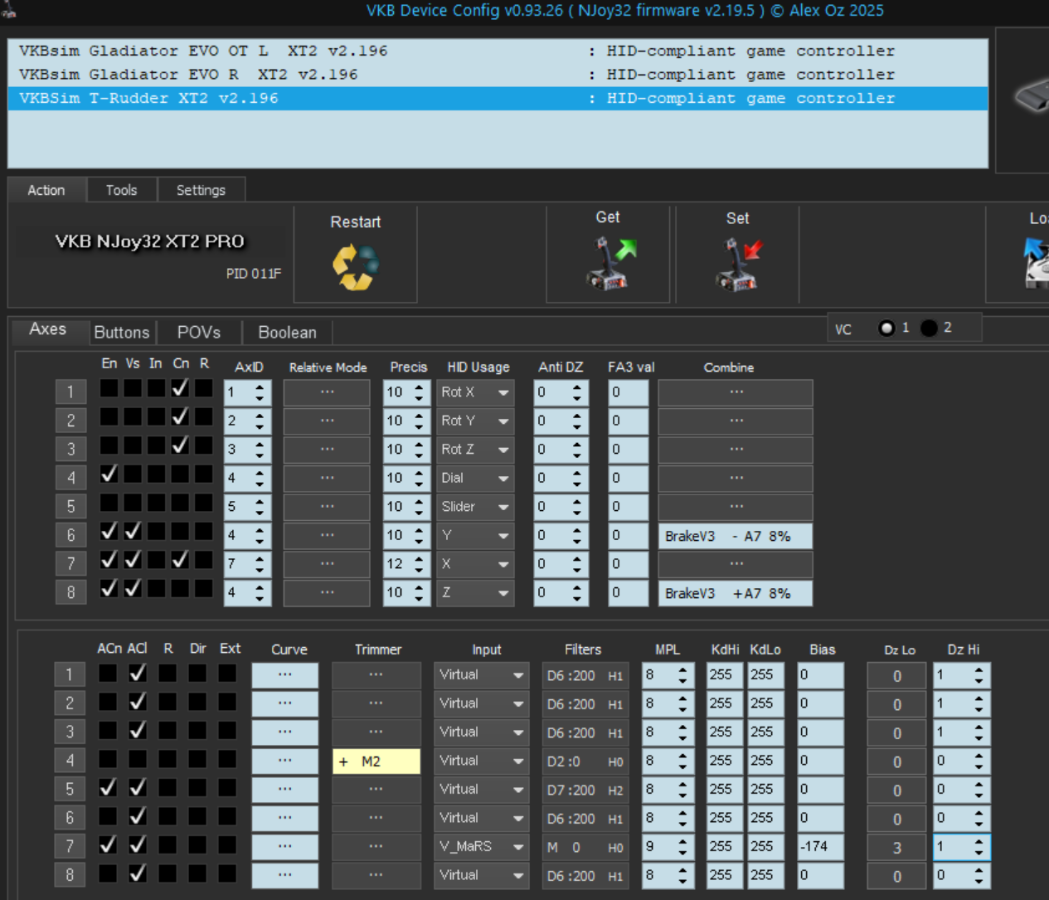Switch to the POVs tab
The image size is (1049, 900).
click(199, 333)
